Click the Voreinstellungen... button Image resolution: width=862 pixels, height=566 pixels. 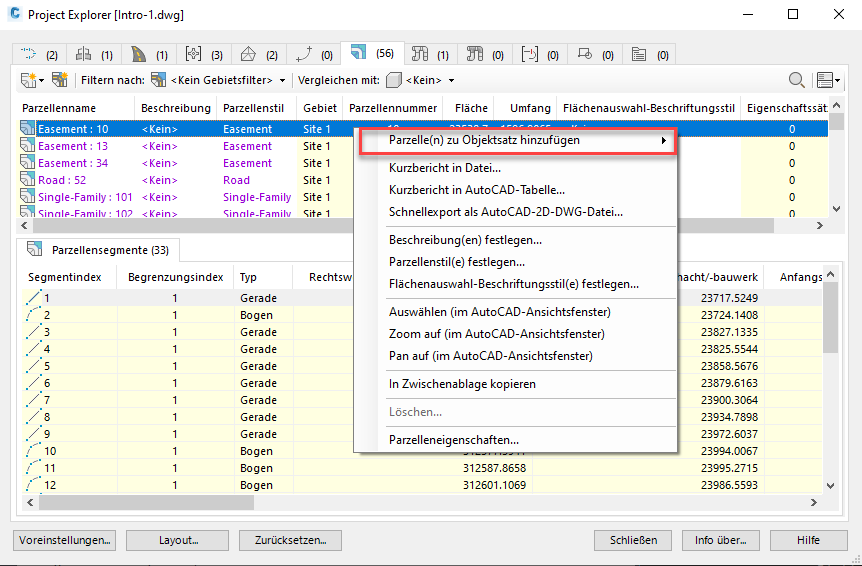(64, 540)
